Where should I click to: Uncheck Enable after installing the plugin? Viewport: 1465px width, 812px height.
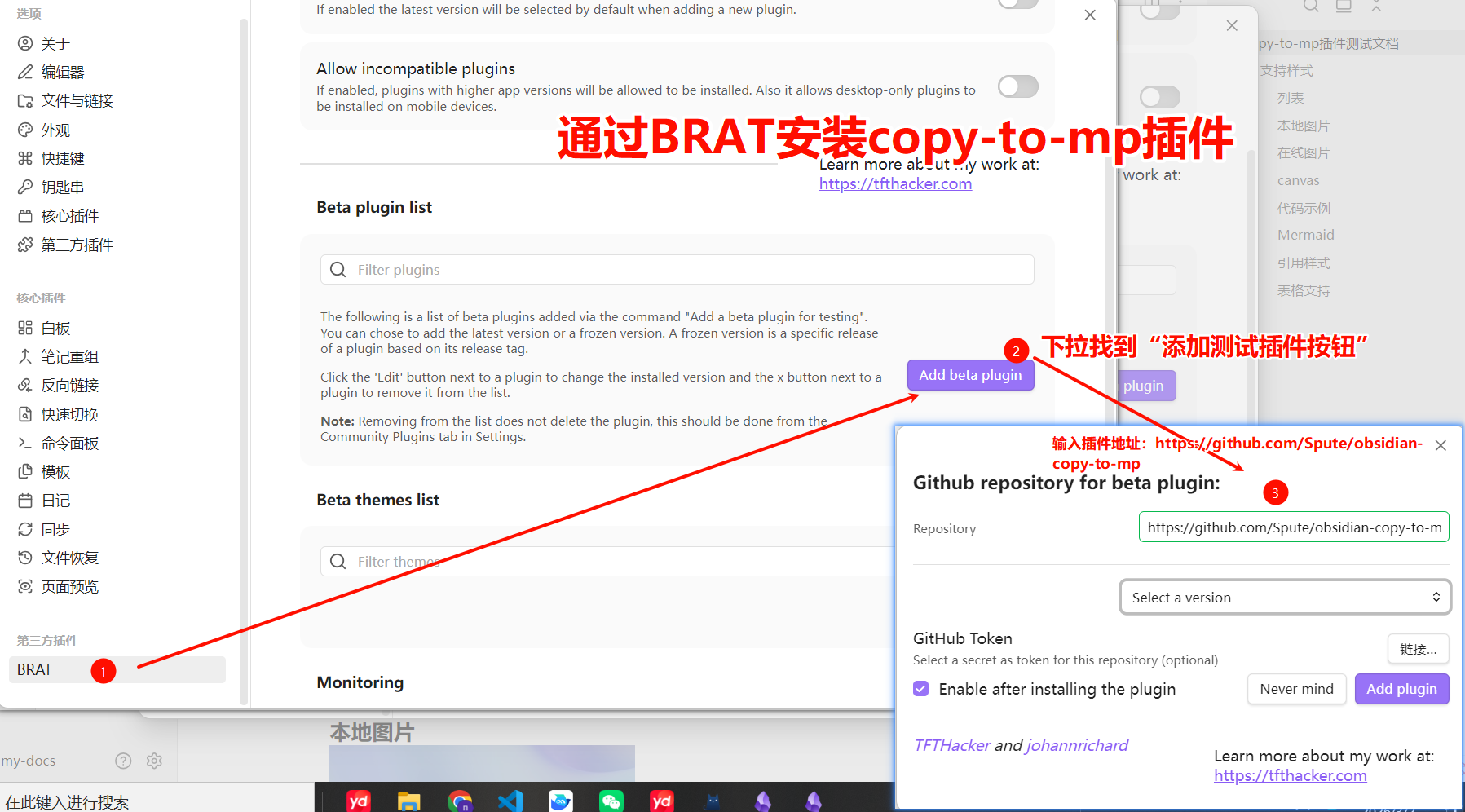[x=921, y=689]
